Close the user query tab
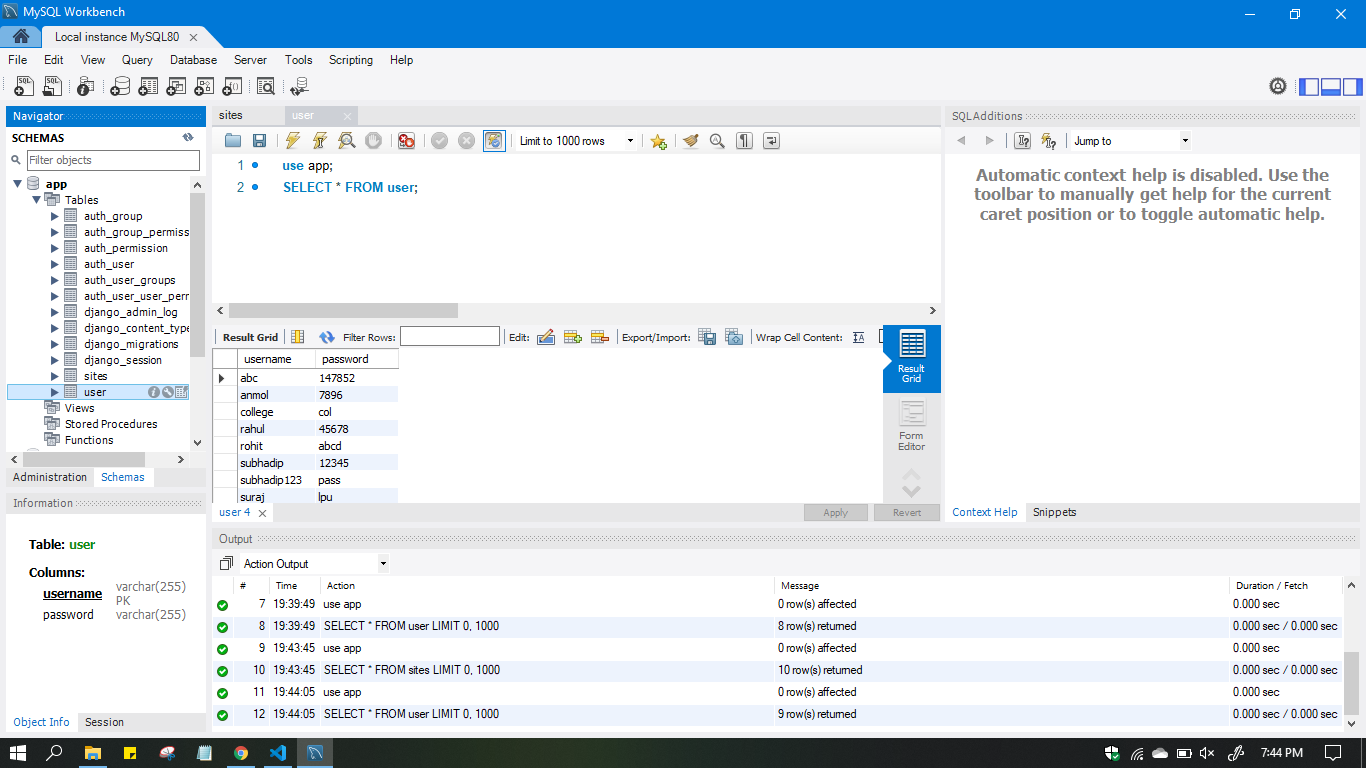The image size is (1366, 768). coord(347,116)
